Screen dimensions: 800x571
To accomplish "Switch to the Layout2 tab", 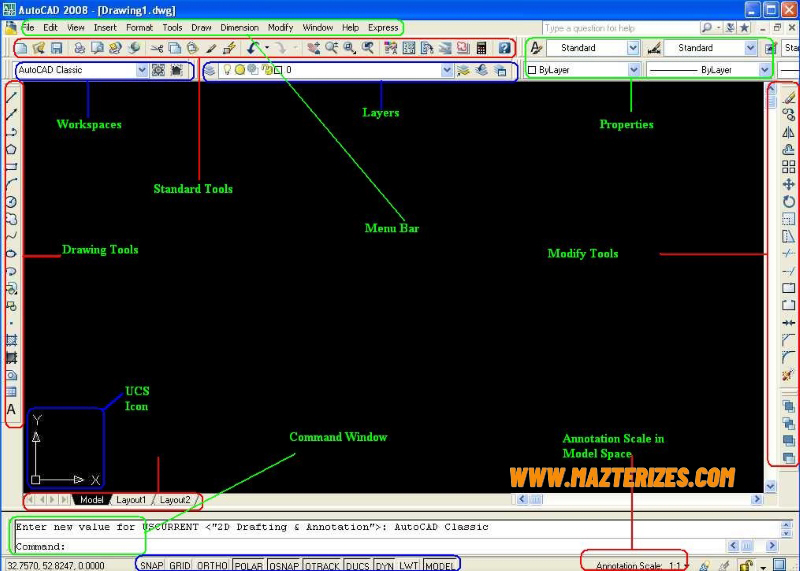I will [x=175, y=500].
